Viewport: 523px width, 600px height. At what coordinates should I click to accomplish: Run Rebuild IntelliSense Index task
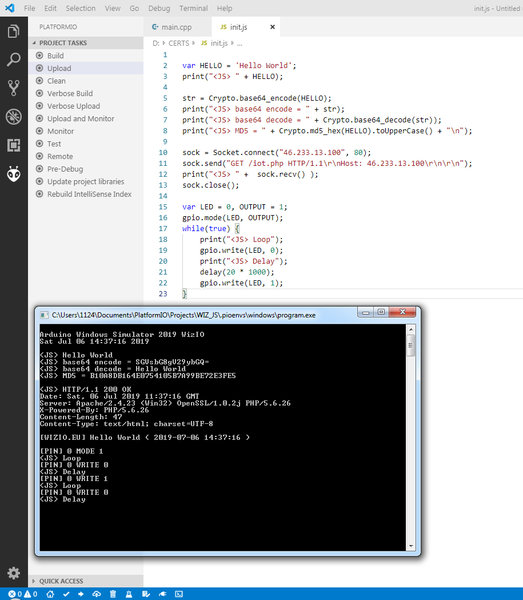[86, 194]
